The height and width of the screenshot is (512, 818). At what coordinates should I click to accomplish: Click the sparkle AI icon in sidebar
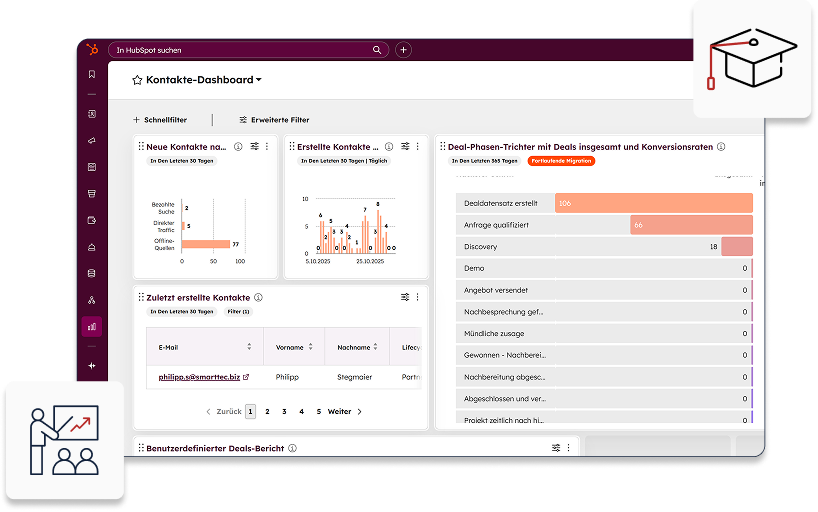[92, 366]
